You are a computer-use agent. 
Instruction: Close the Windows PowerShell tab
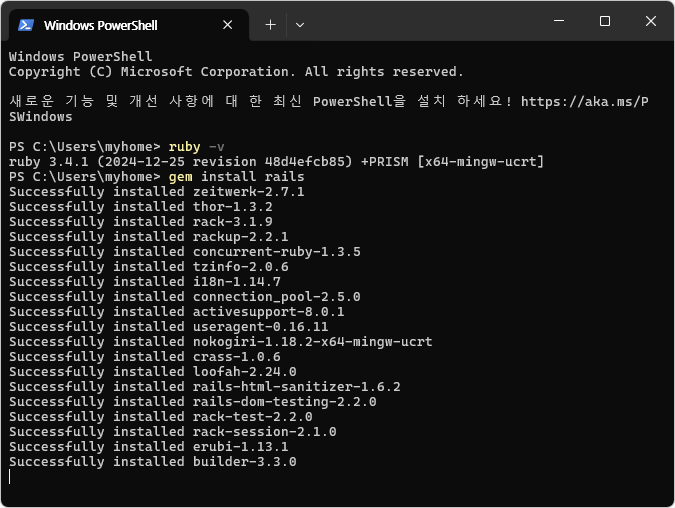[x=227, y=25]
